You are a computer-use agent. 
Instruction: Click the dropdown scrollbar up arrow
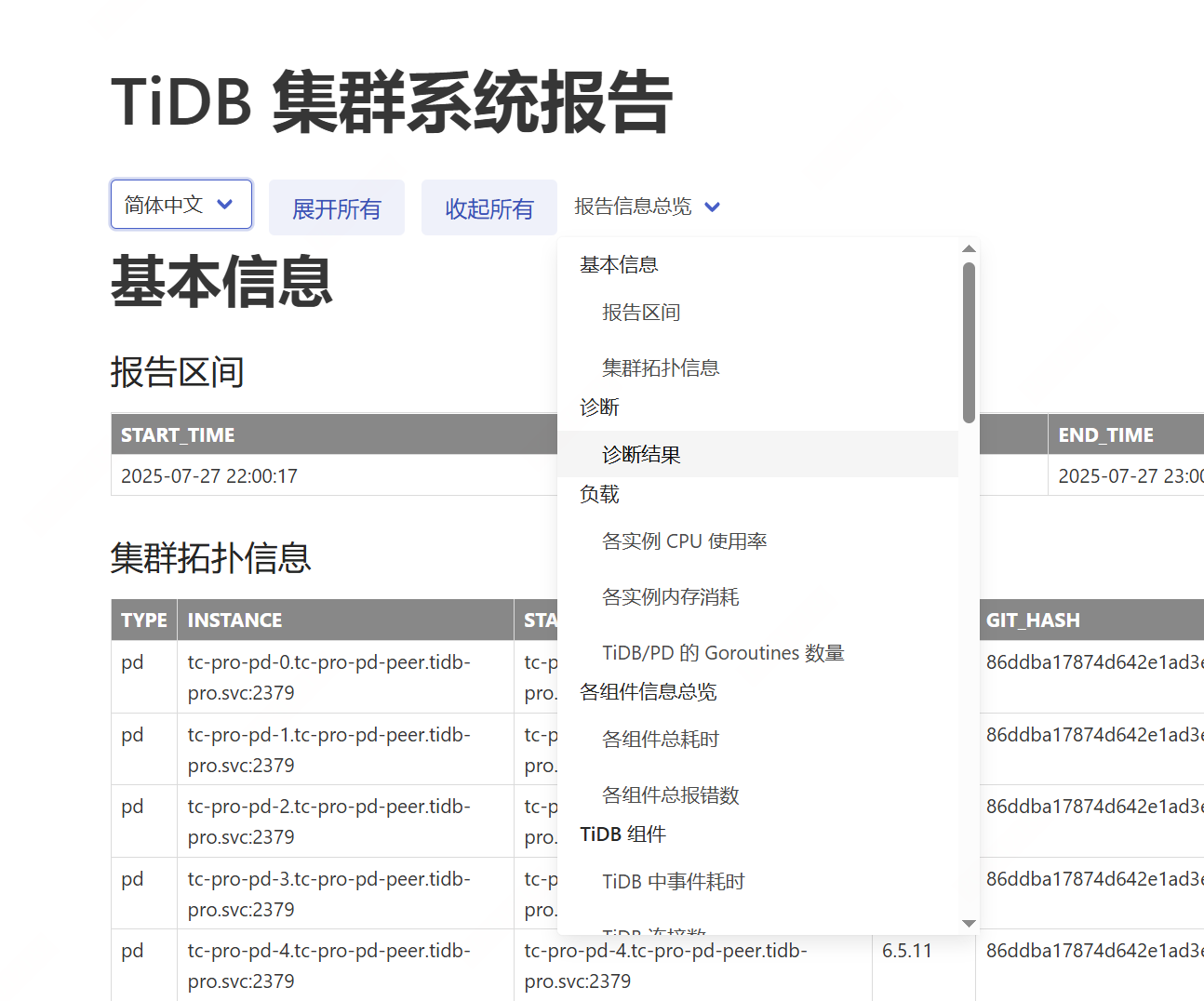pos(969,248)
